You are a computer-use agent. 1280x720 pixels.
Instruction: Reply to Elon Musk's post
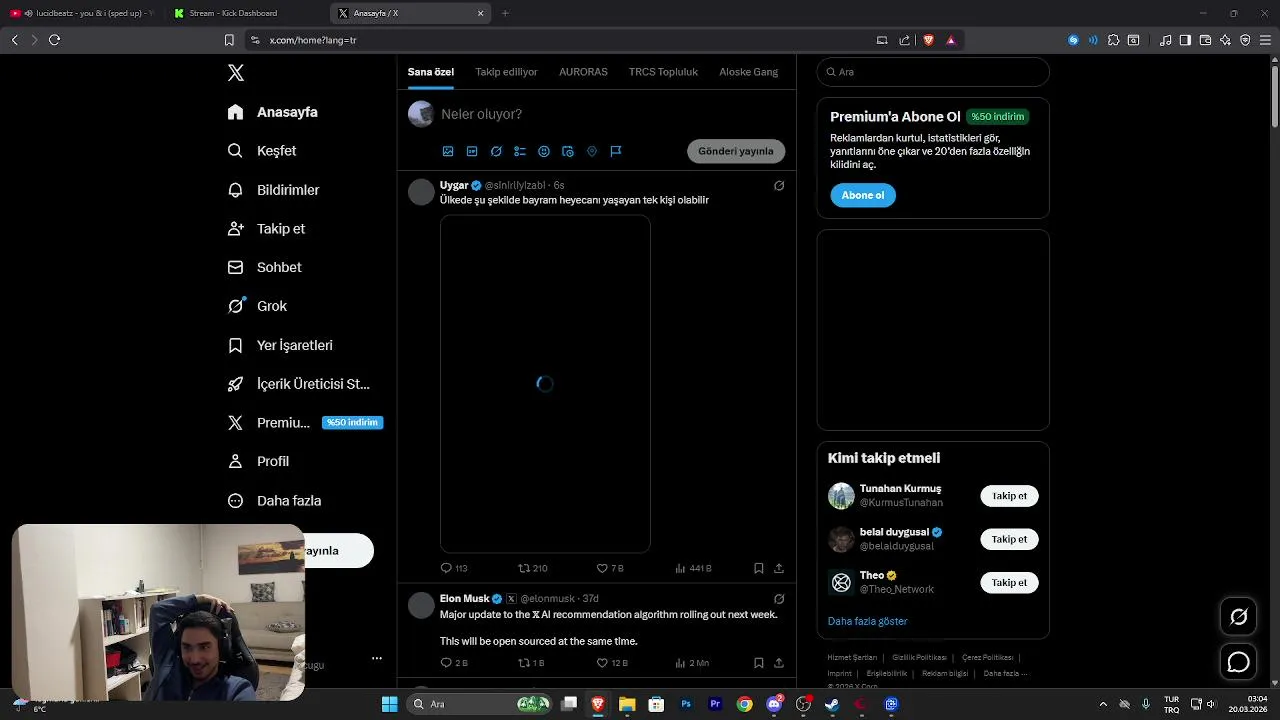(454, 663)
